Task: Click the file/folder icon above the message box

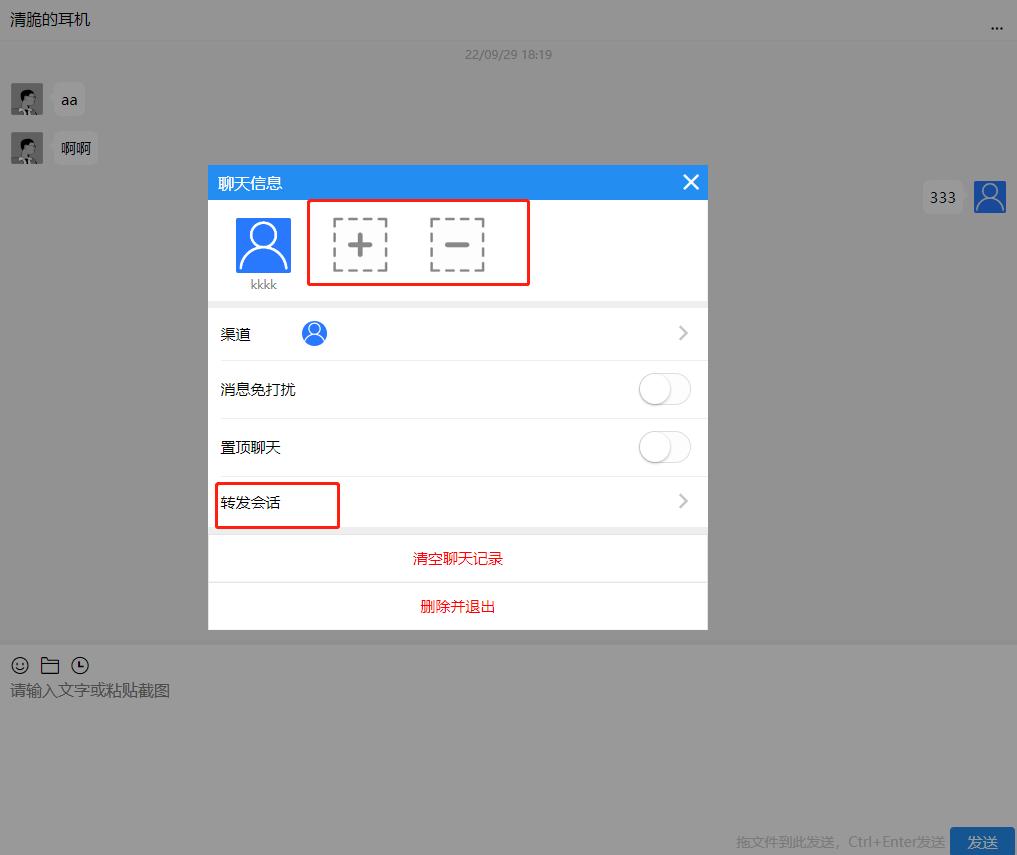Action: 49,664
